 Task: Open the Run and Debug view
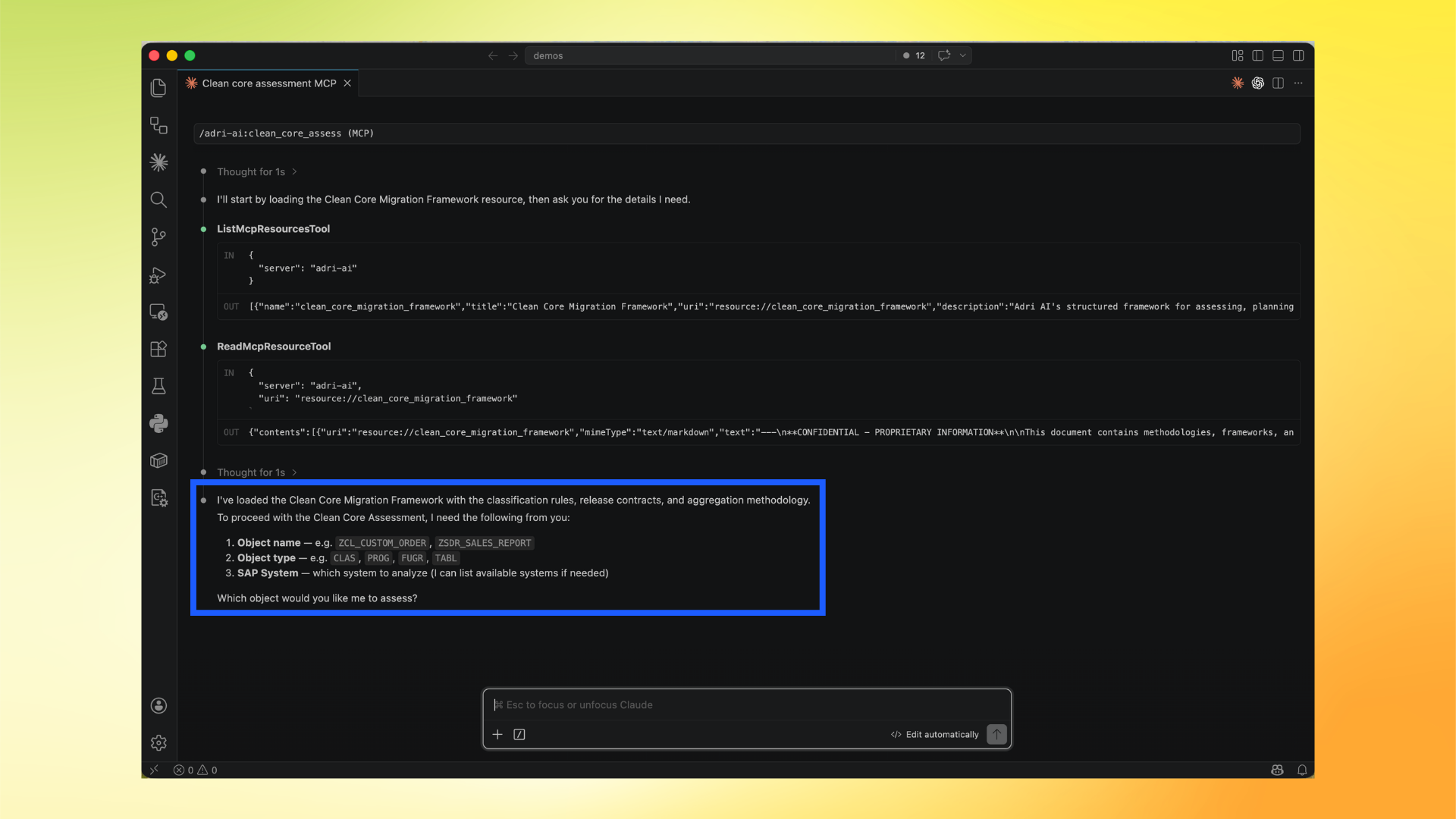coord(158,275)
